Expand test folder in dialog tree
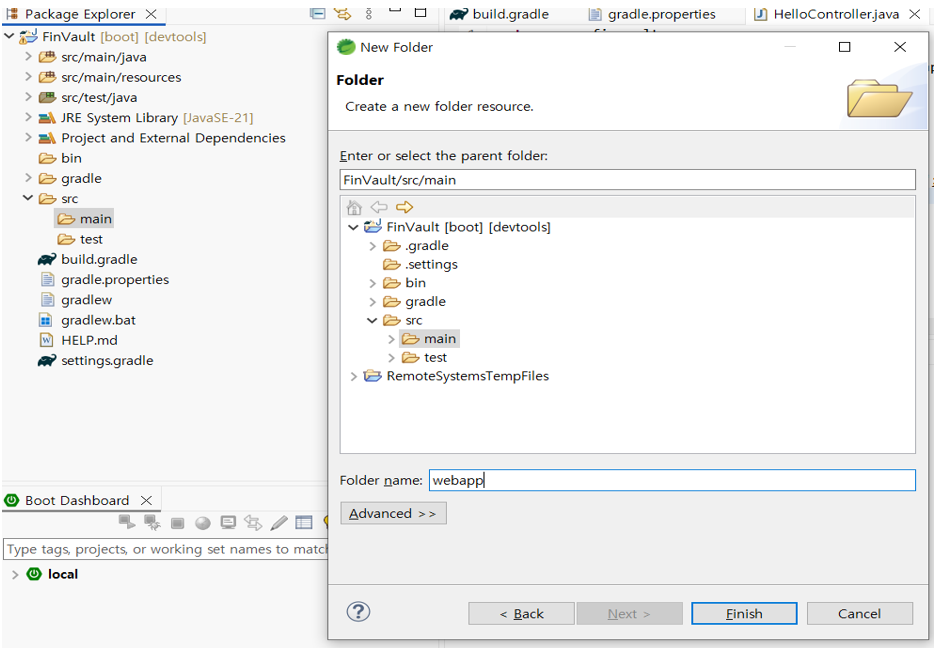Image resolution: width=934 pixels, height=648 pixels. [391, 358]
